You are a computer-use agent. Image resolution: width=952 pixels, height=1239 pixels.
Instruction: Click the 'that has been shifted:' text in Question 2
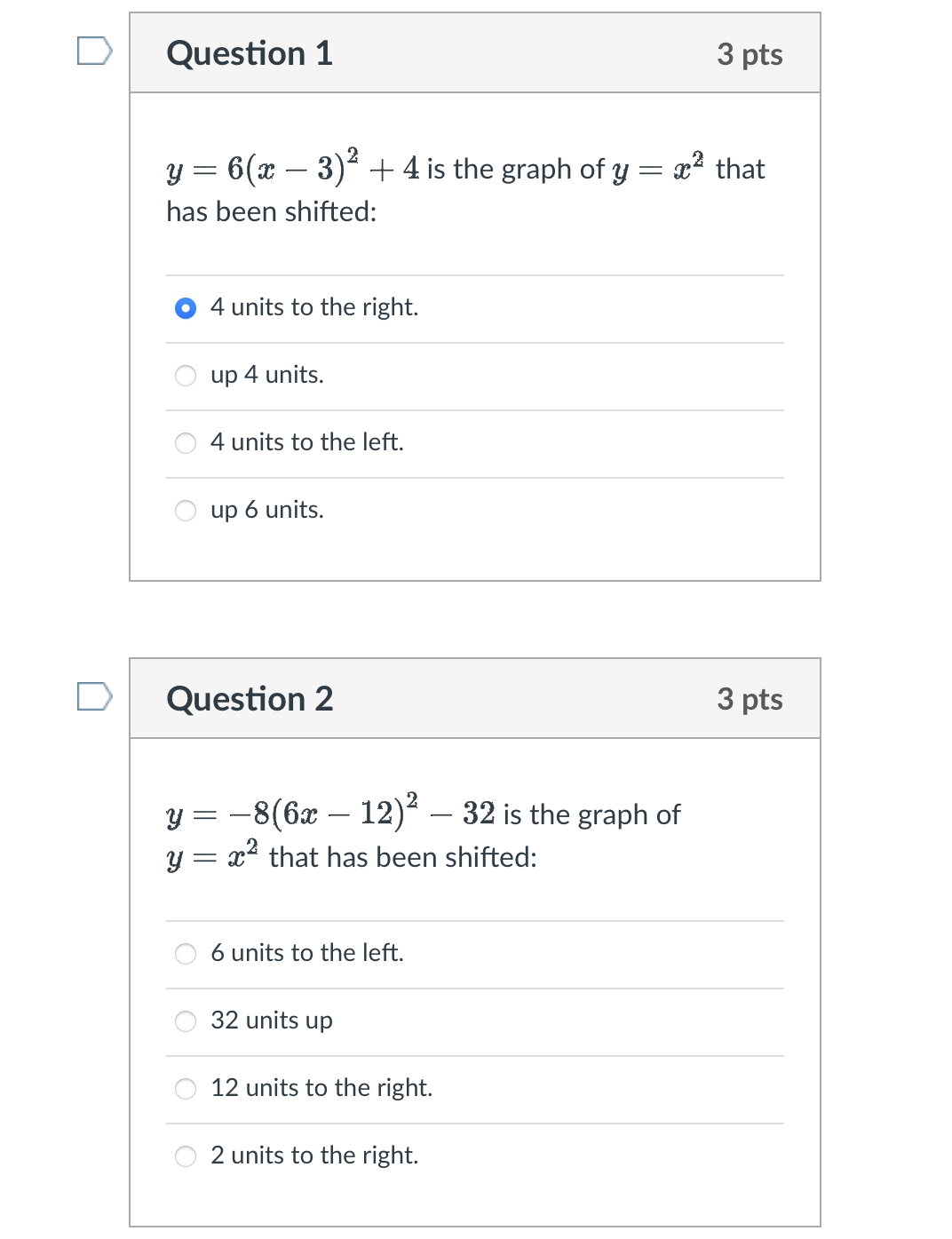pyautogui.click(x=403, y=857)
